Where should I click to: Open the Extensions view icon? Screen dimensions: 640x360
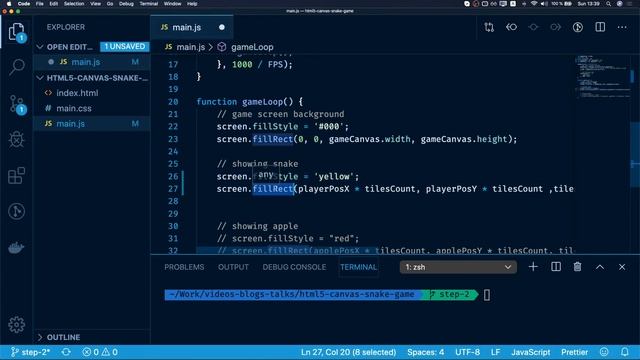pos(17,176)
